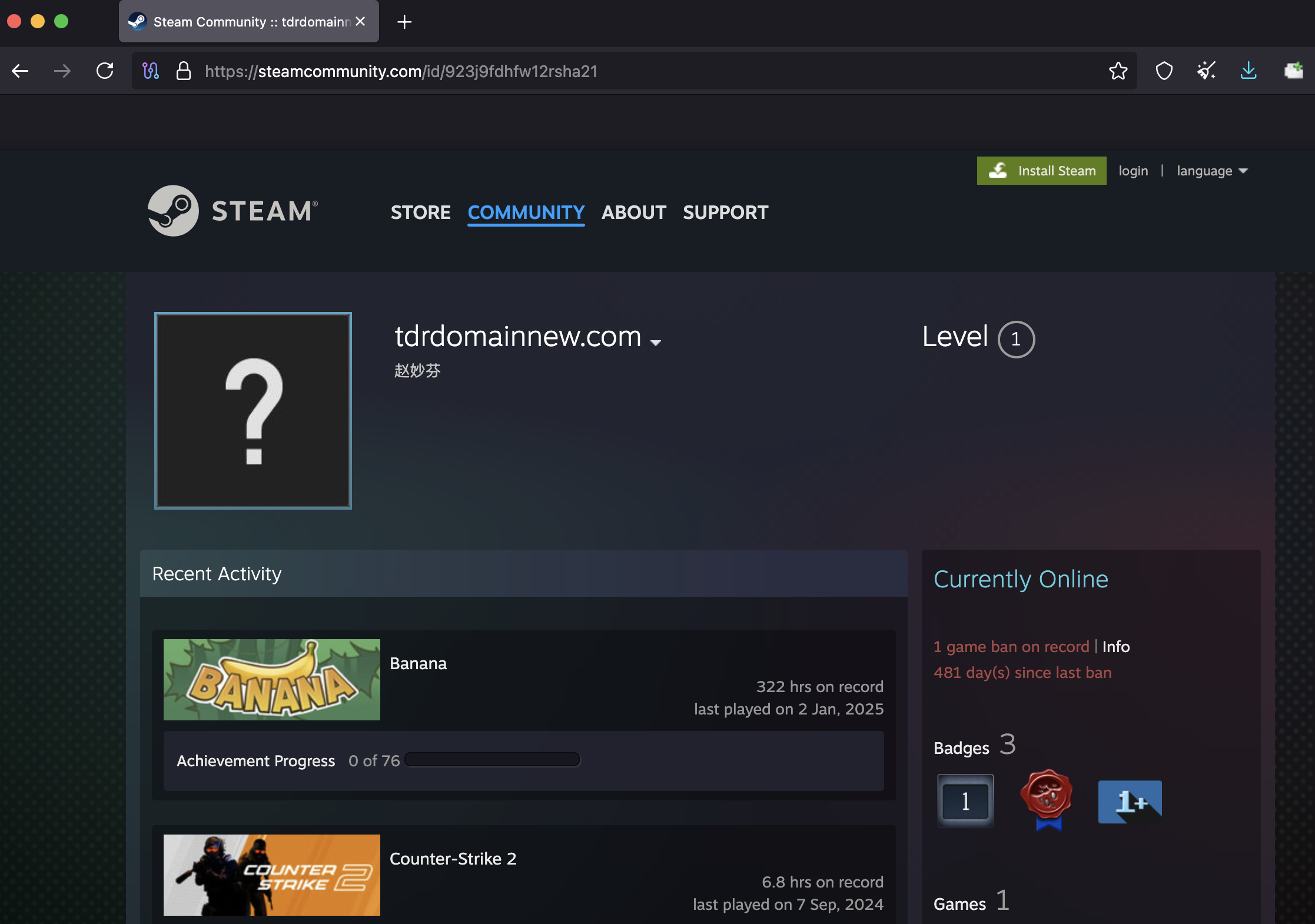Expand tdrdomainnew.com name history arrow
Image resolution: width=1315 pixels, height=924 pixels.
point(655,342)
